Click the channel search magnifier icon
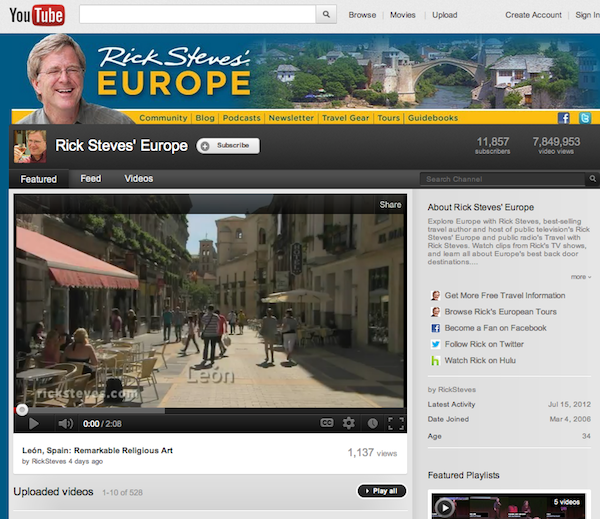600x519 pixels. tap(592, 179)
